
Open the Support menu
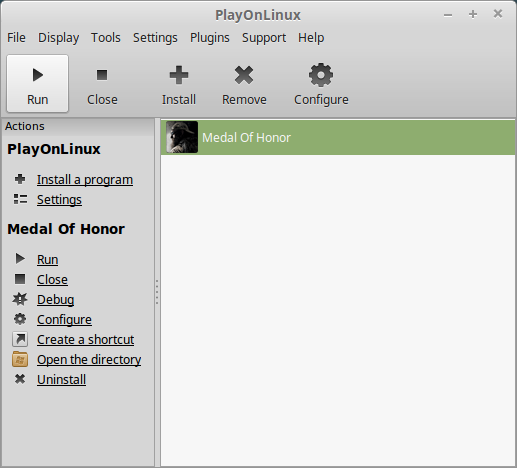(x=264, y=38)
